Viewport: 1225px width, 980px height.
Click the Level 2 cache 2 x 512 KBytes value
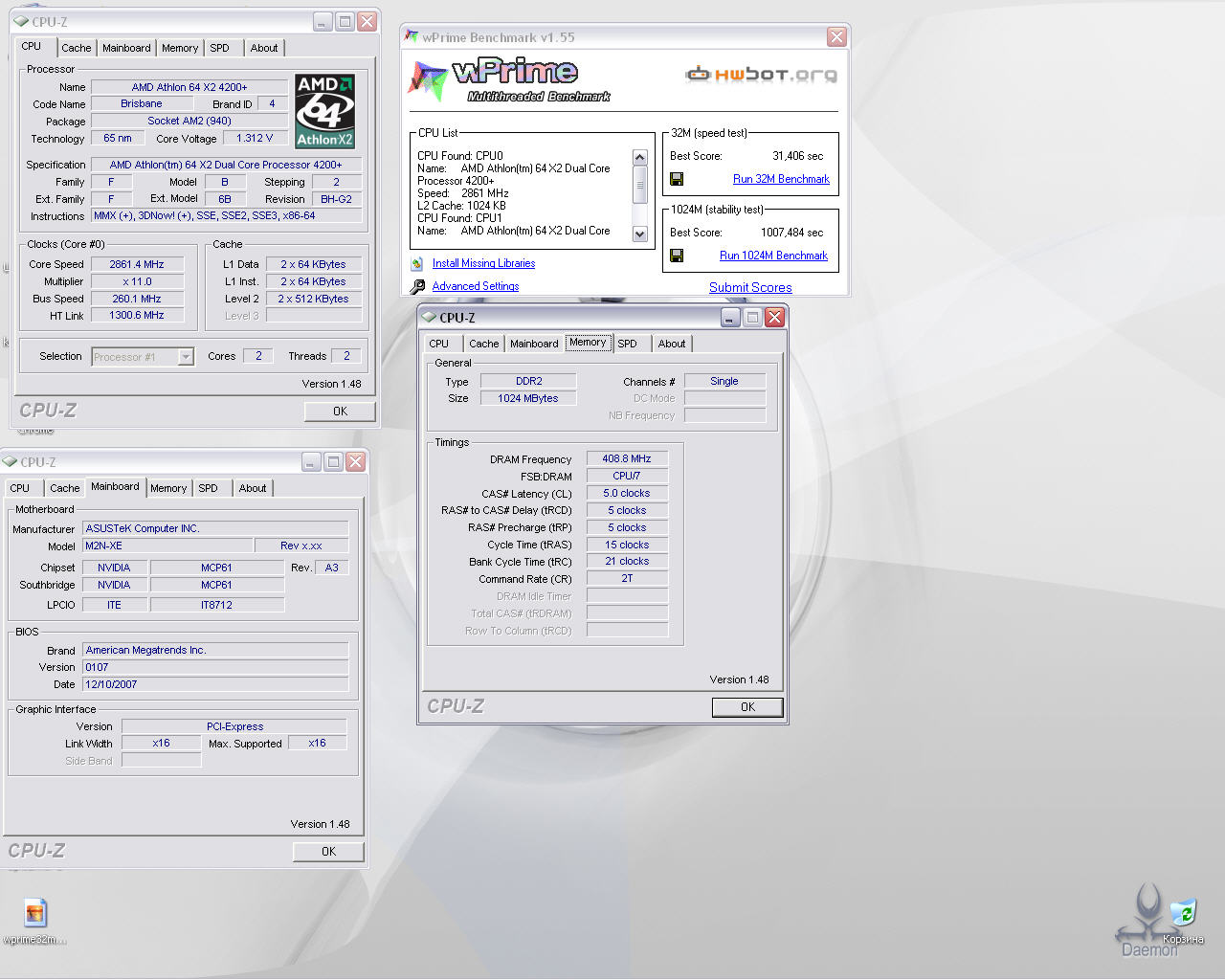tap(314, 299)
